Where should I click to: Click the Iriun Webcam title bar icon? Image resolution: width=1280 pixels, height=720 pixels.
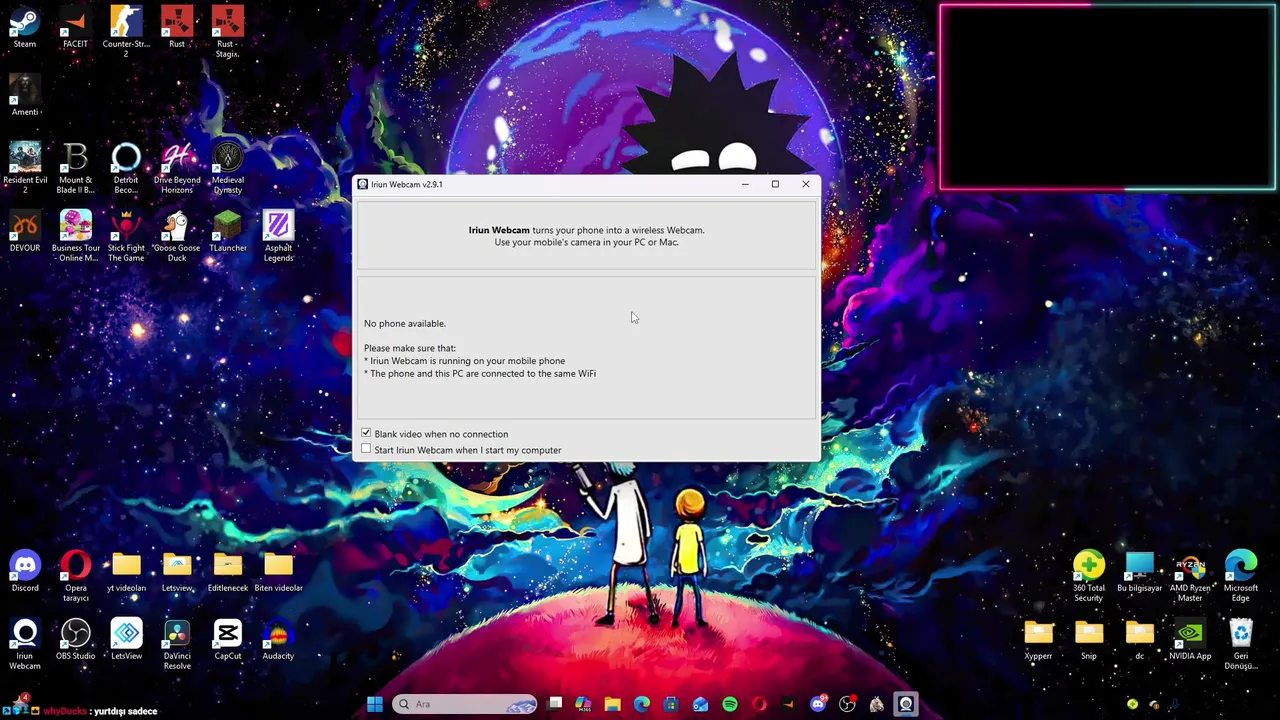tap(362, 184)
